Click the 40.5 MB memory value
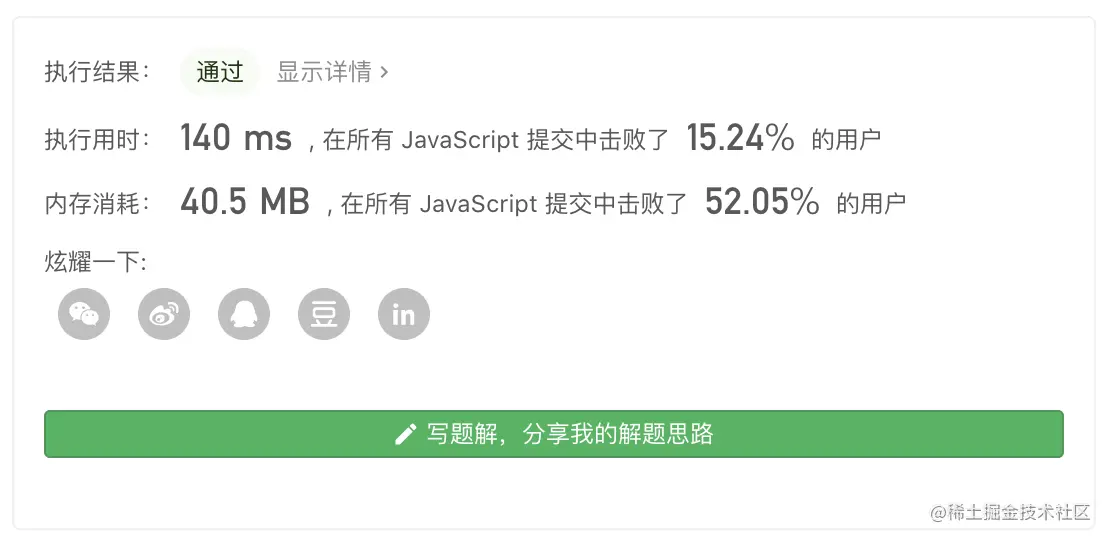 click(245, 203)
